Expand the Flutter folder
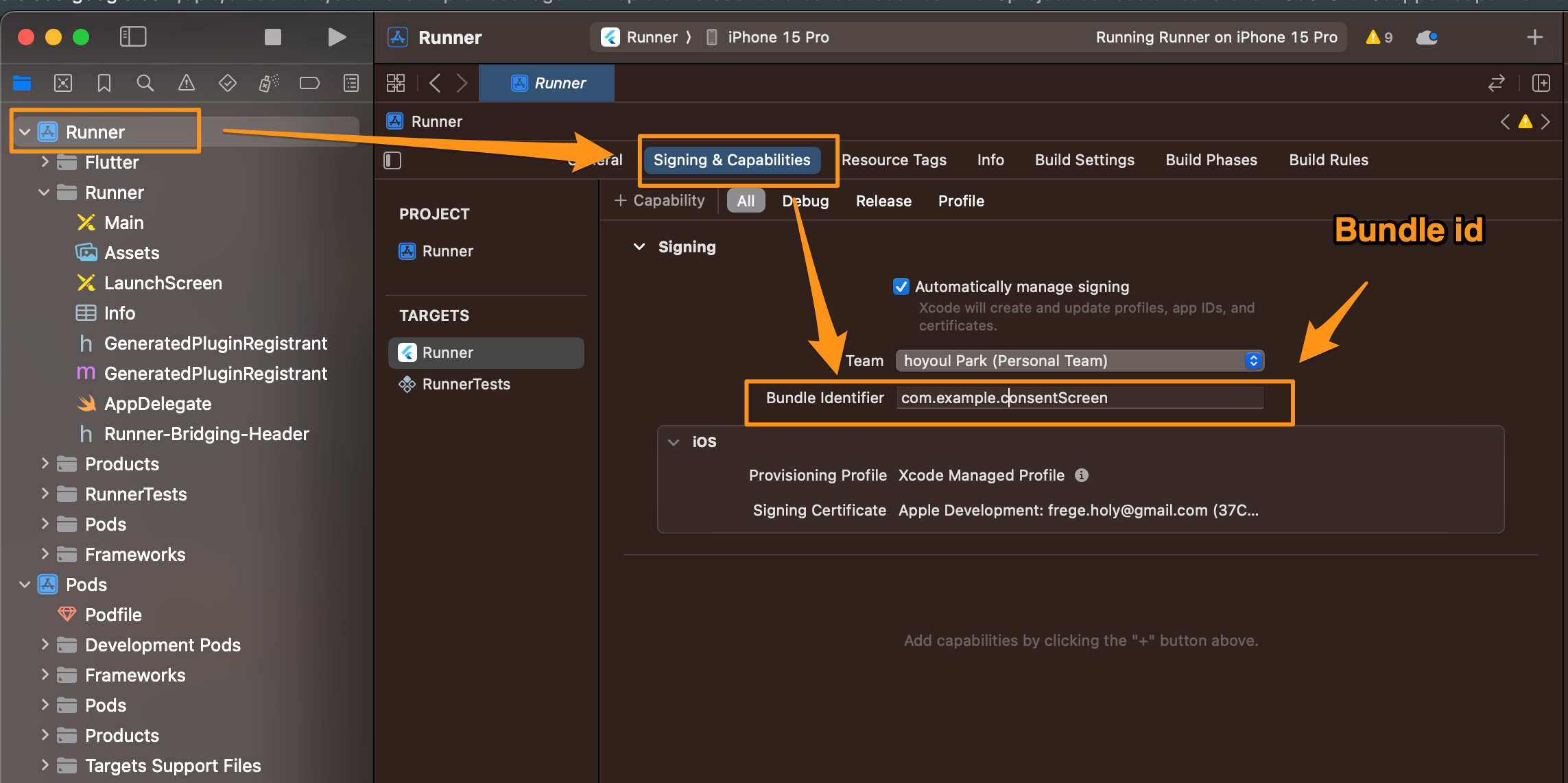The width and height of the screenshot is (1568, 783). coord(45,162)
